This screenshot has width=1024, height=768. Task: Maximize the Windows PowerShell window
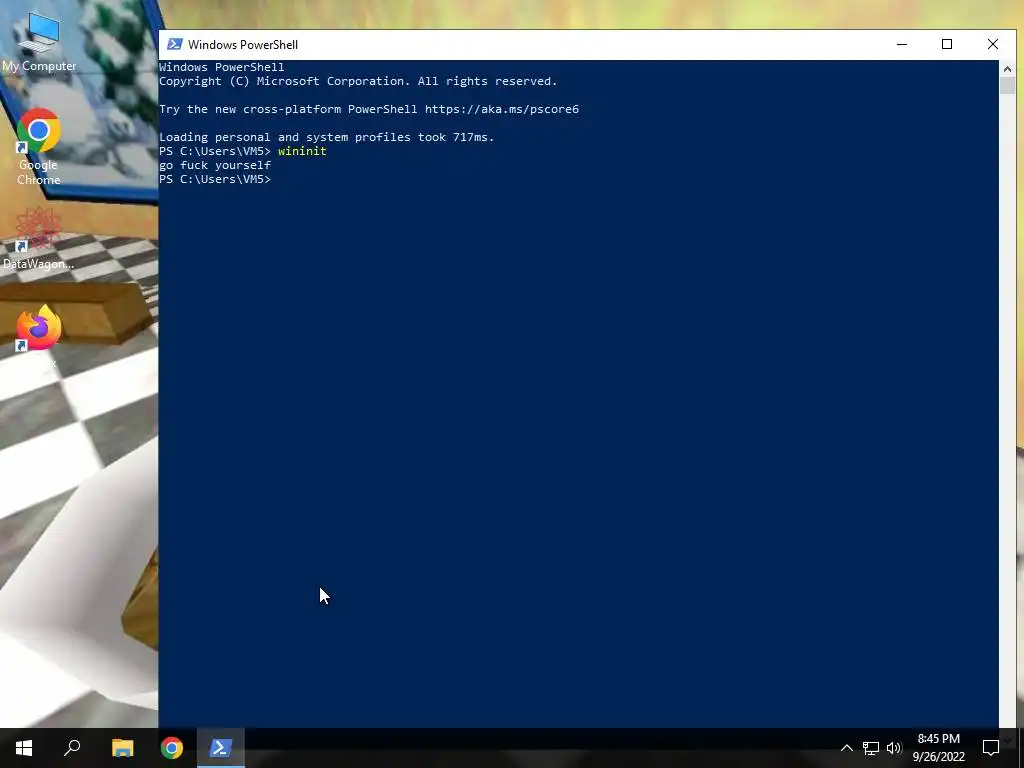pyautogui.click(x=947, y=44)
